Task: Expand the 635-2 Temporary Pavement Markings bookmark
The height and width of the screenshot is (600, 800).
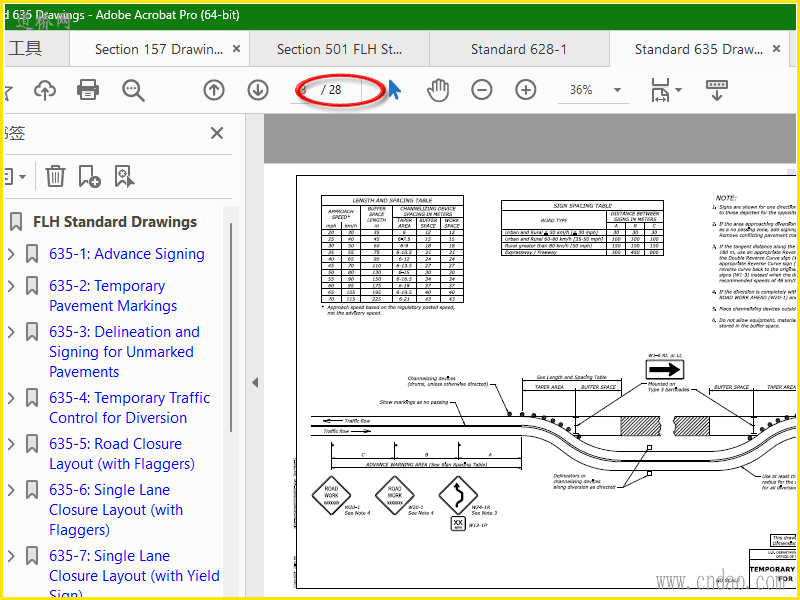Action: pos(11,286)
